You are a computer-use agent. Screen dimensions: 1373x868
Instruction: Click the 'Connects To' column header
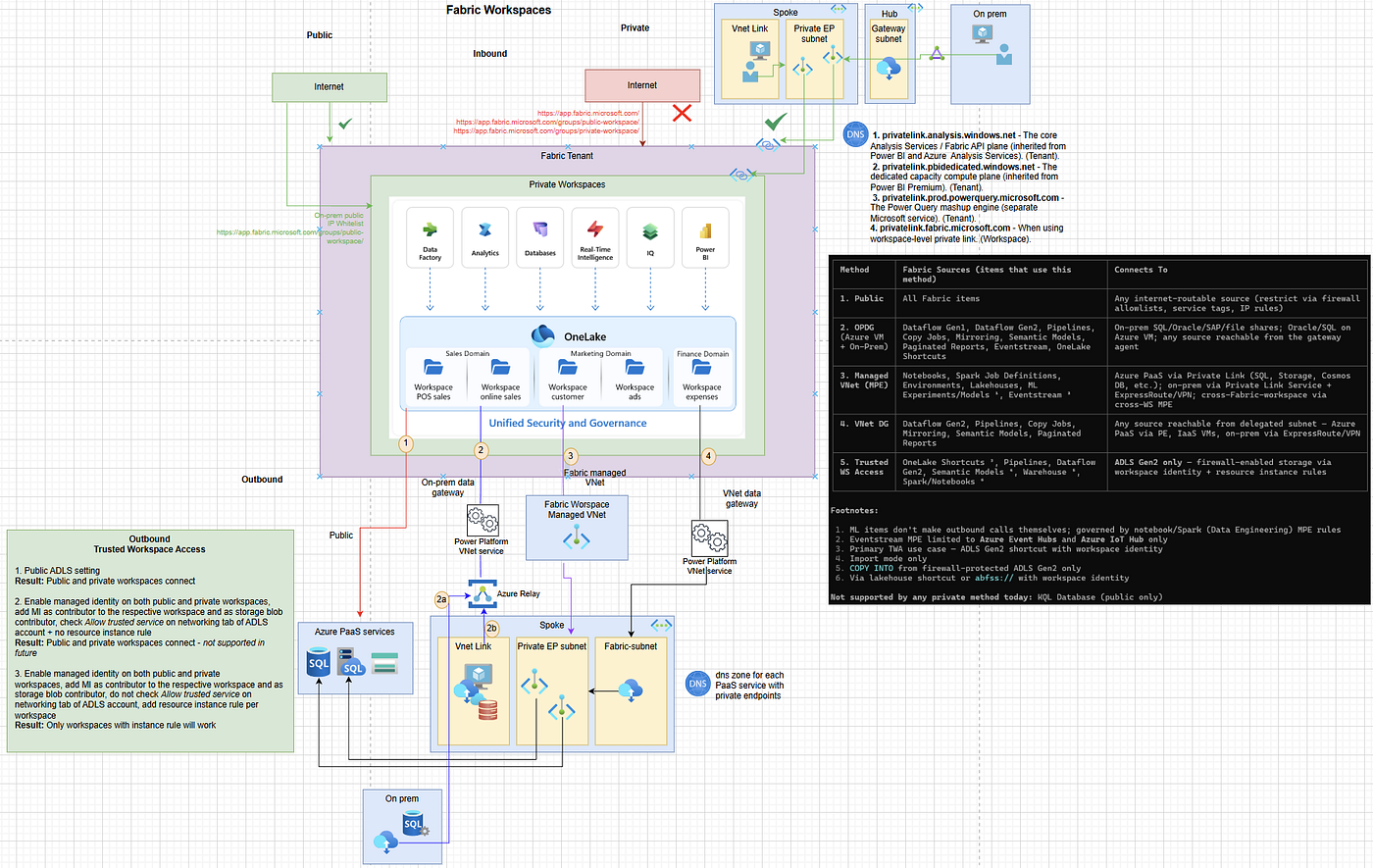coord(1141,270)
